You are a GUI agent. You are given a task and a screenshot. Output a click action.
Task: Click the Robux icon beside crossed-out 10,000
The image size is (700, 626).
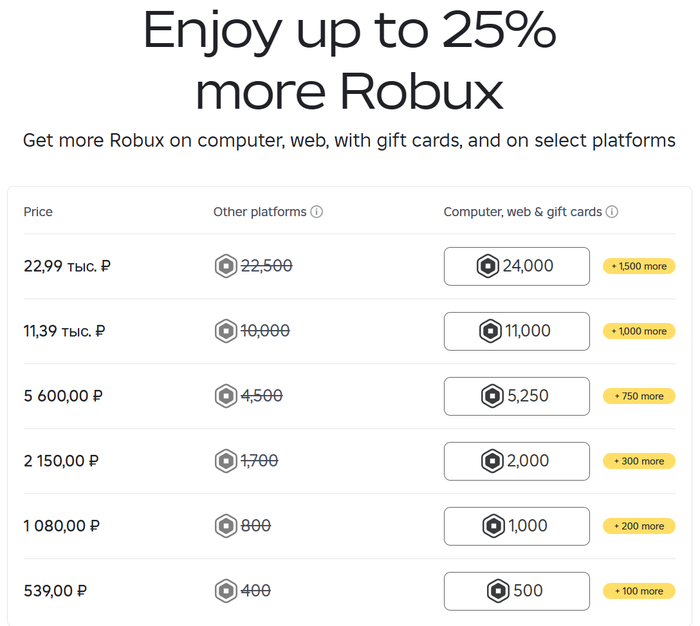coord(226,331)
